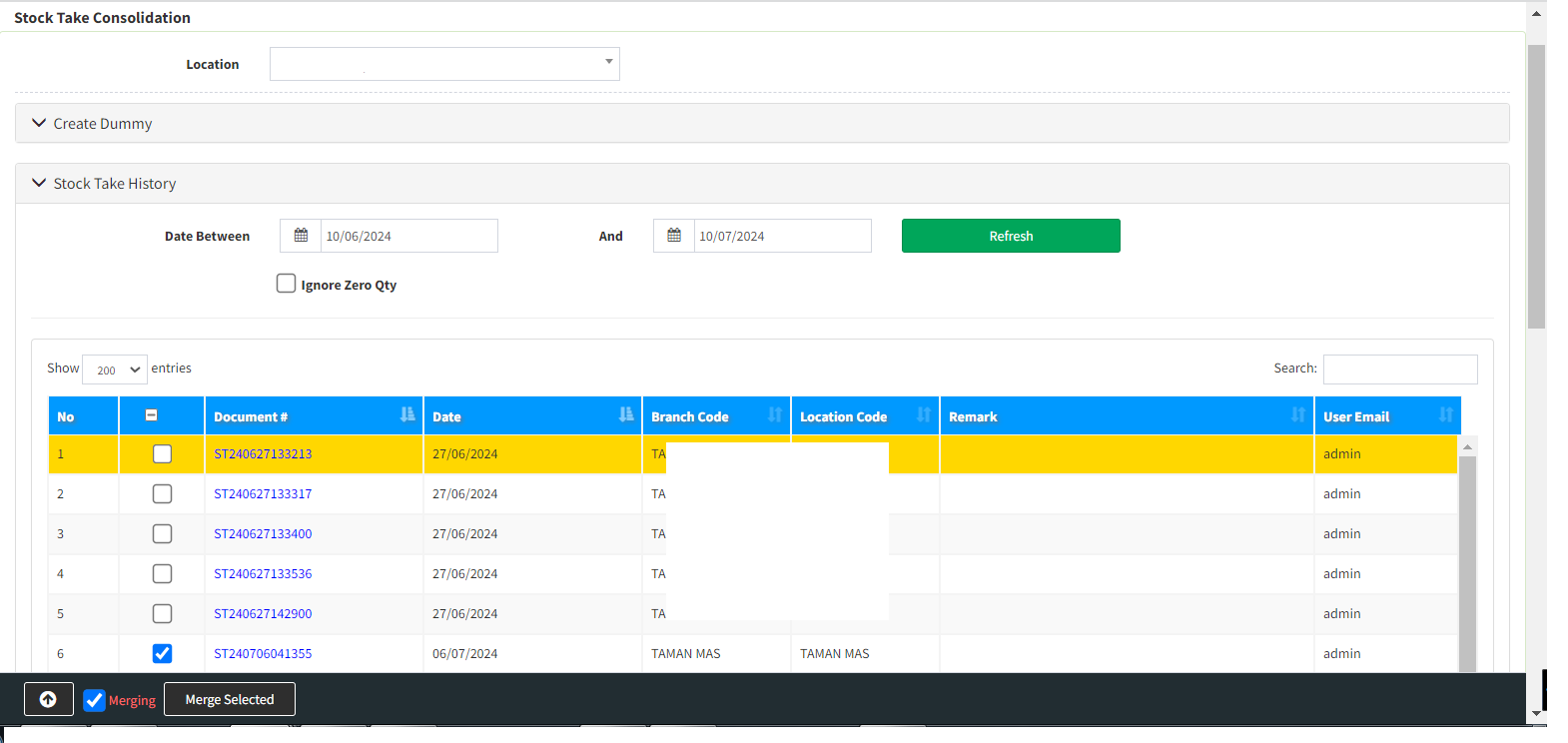Screen dimensions: 1568x743
Task: Click the start date calendar icon
Action: coord(301,236)
